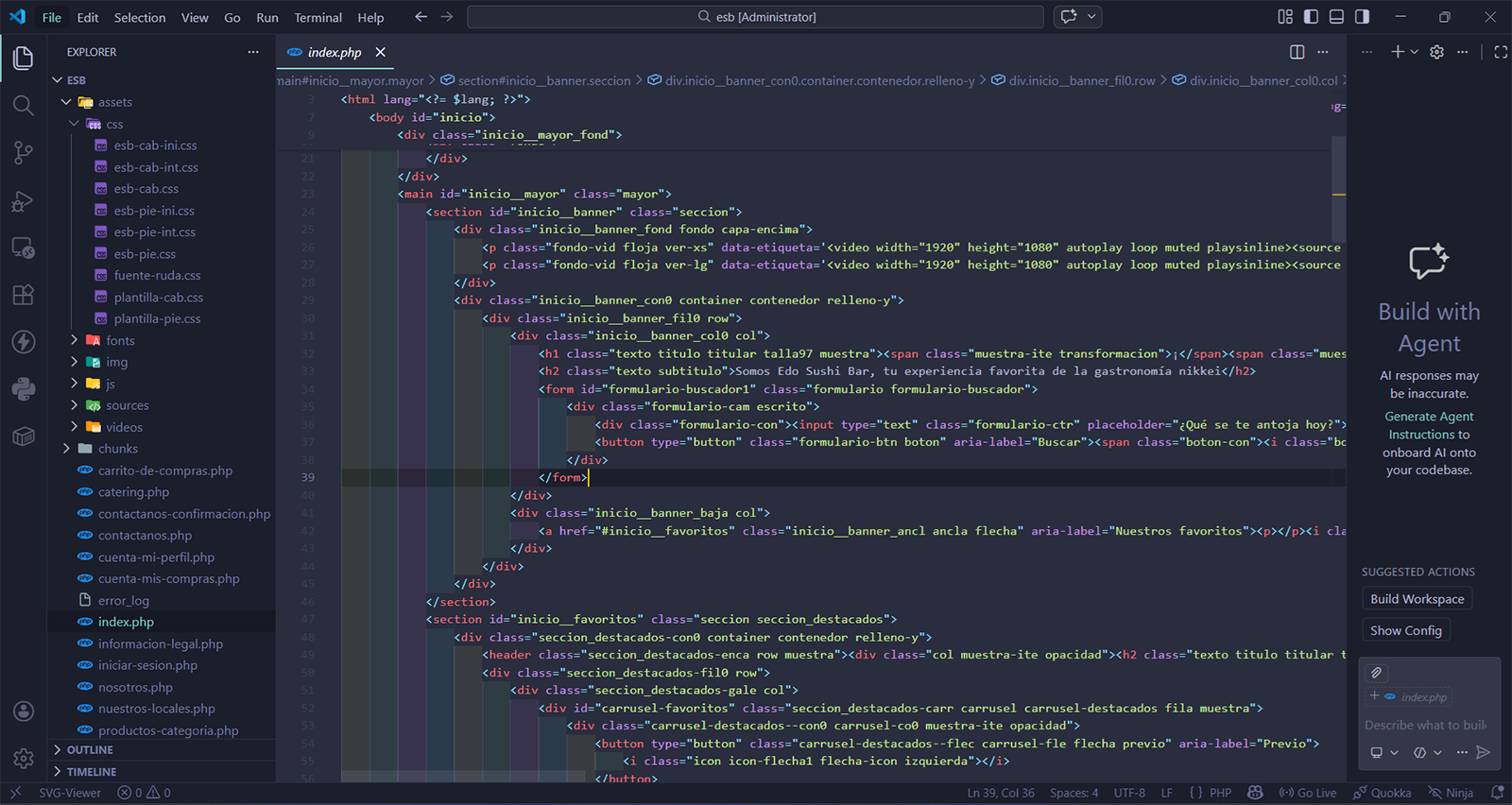
Task: Open the Run and Debug view
Action: click(x=23, y=201)
